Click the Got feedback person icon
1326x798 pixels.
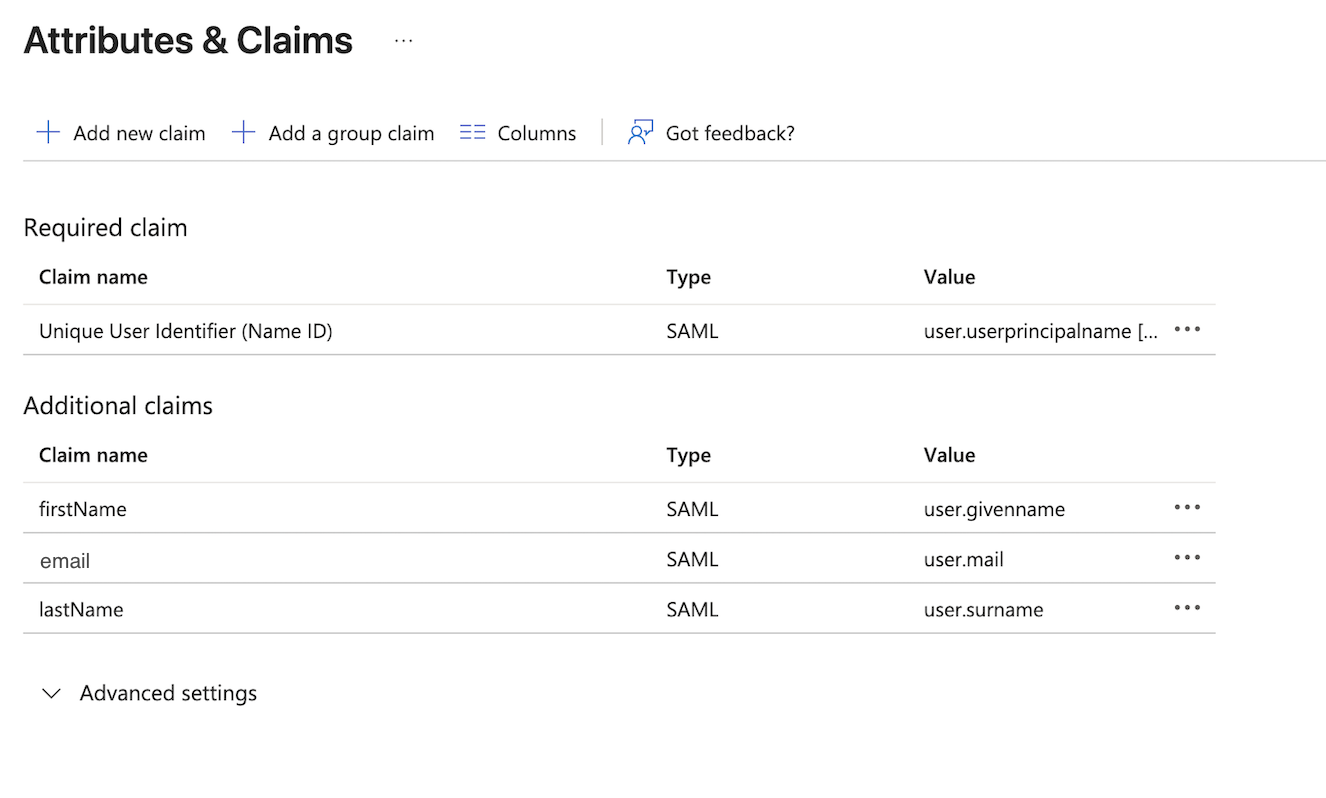pyautogui.click(x=640, y=132)
